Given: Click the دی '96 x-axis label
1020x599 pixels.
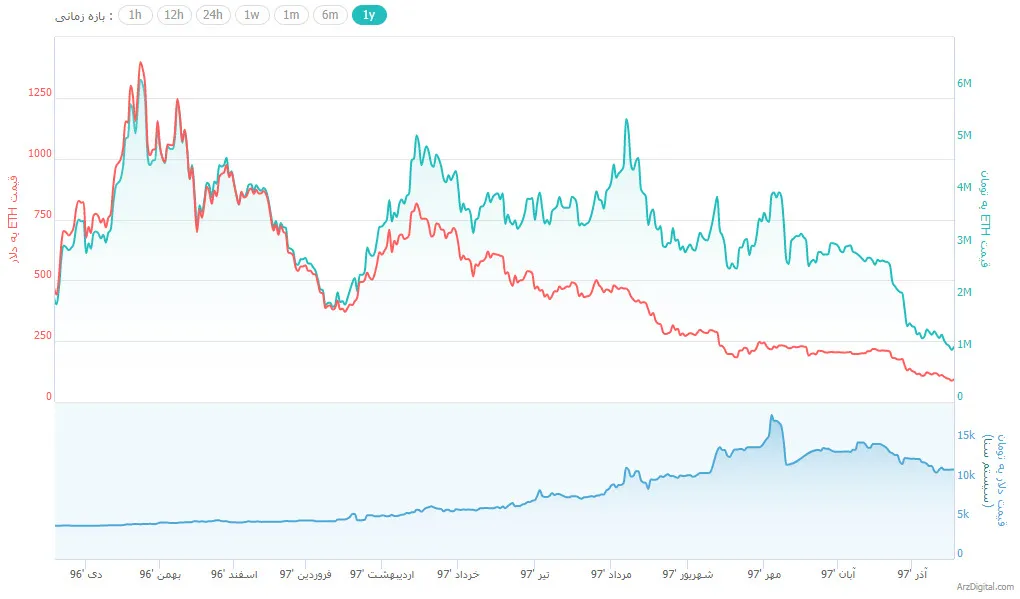Looking at the screenshot, I should pyautogui.click(x=85, y=575).
